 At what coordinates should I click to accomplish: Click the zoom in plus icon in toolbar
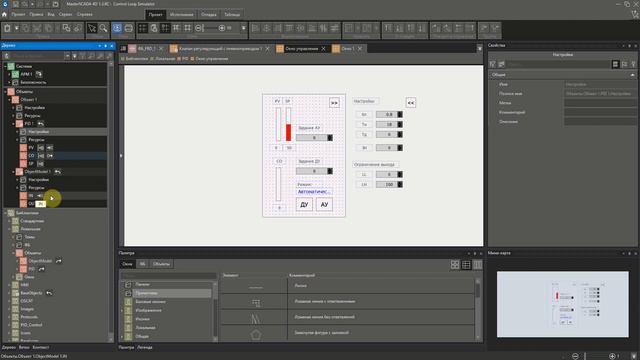222,28
